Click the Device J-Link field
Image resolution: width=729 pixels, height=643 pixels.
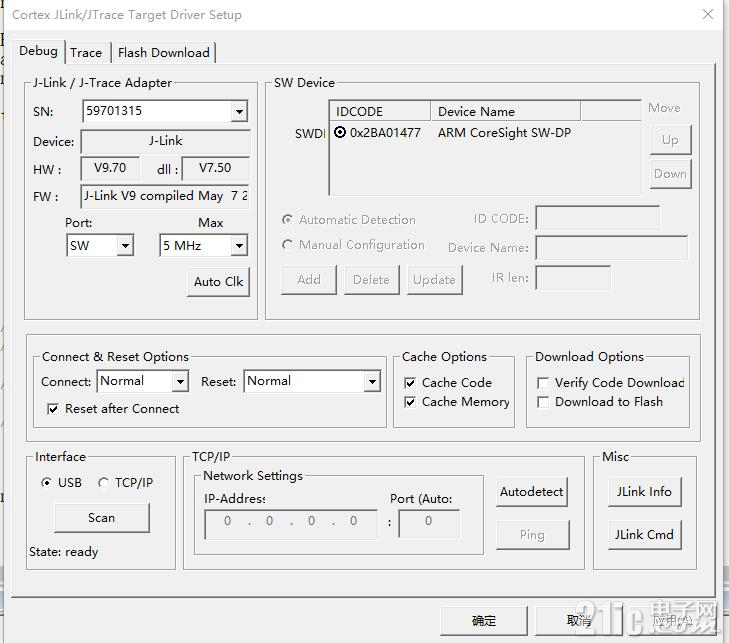[x=166, y=141]
